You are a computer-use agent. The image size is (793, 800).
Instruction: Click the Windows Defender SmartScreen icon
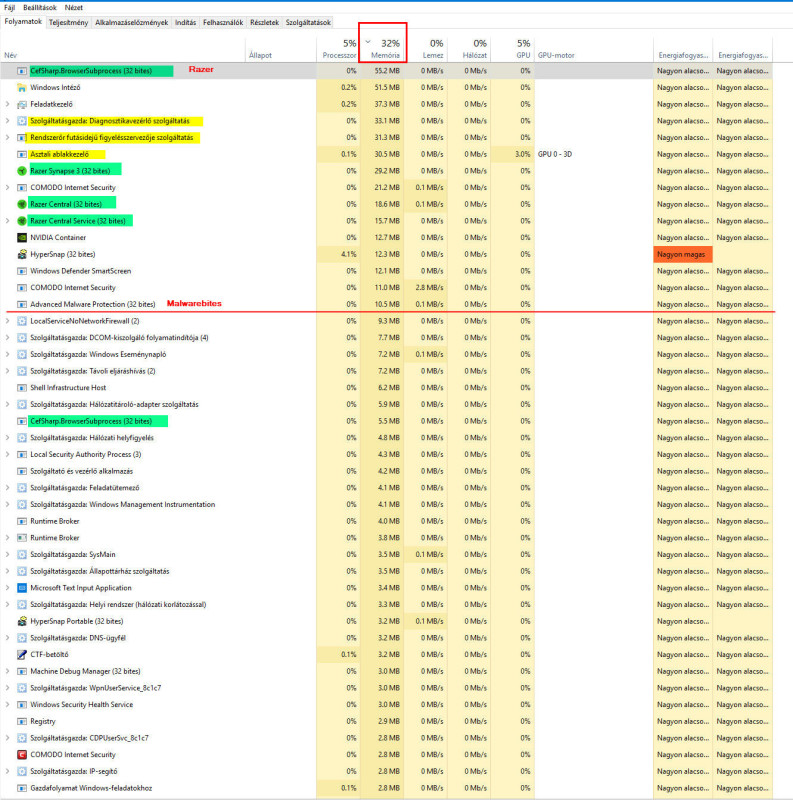click(x=21, y=271)
